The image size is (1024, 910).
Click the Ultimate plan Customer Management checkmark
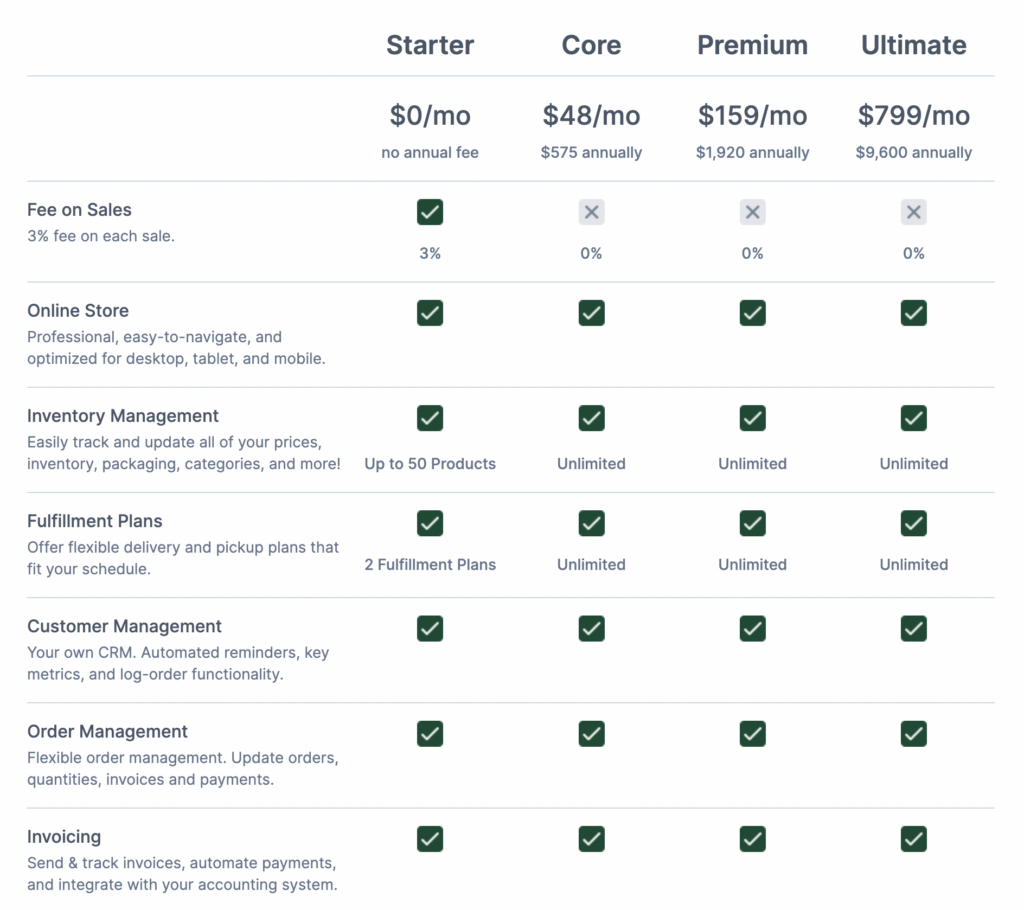point(913,628)
